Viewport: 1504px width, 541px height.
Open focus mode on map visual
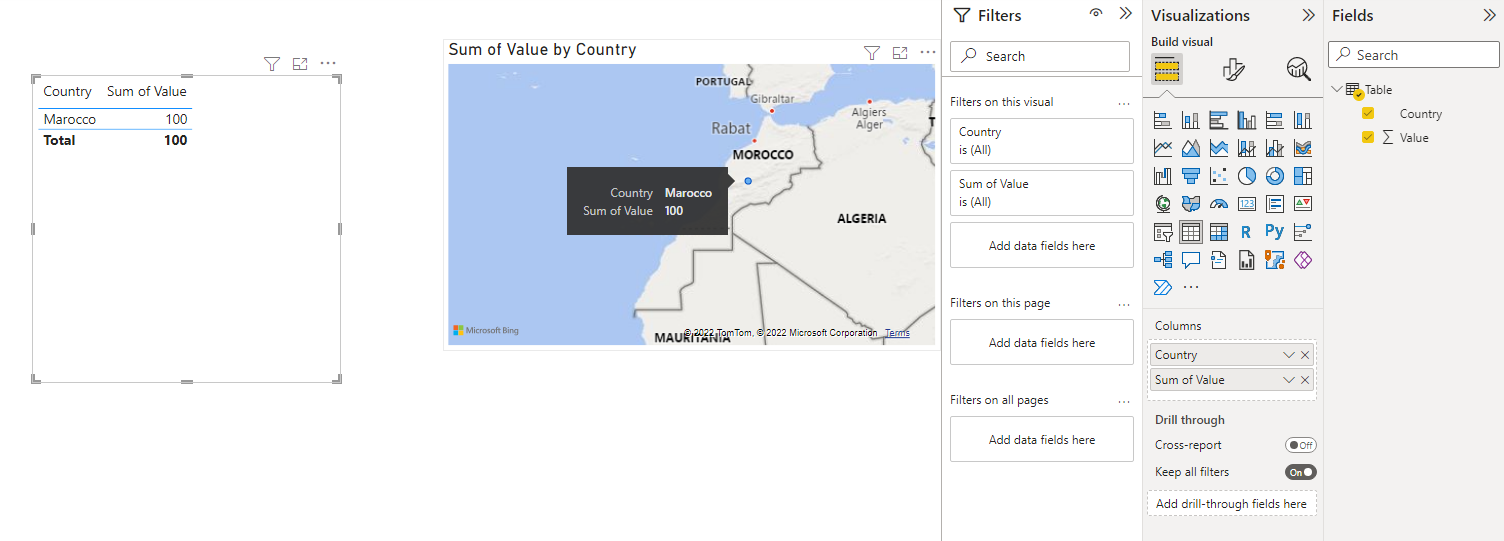point(900,52)
